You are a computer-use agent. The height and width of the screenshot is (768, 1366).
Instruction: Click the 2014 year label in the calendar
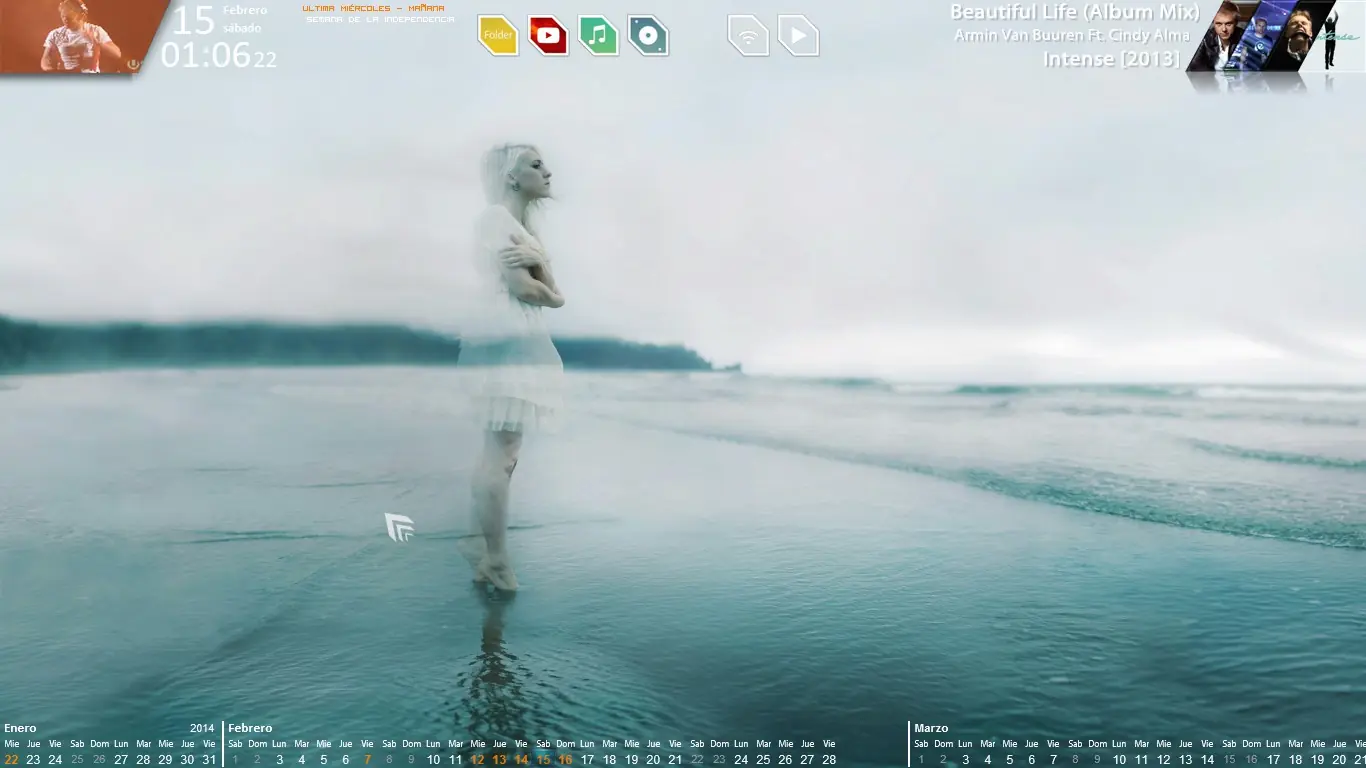(202, 728)
